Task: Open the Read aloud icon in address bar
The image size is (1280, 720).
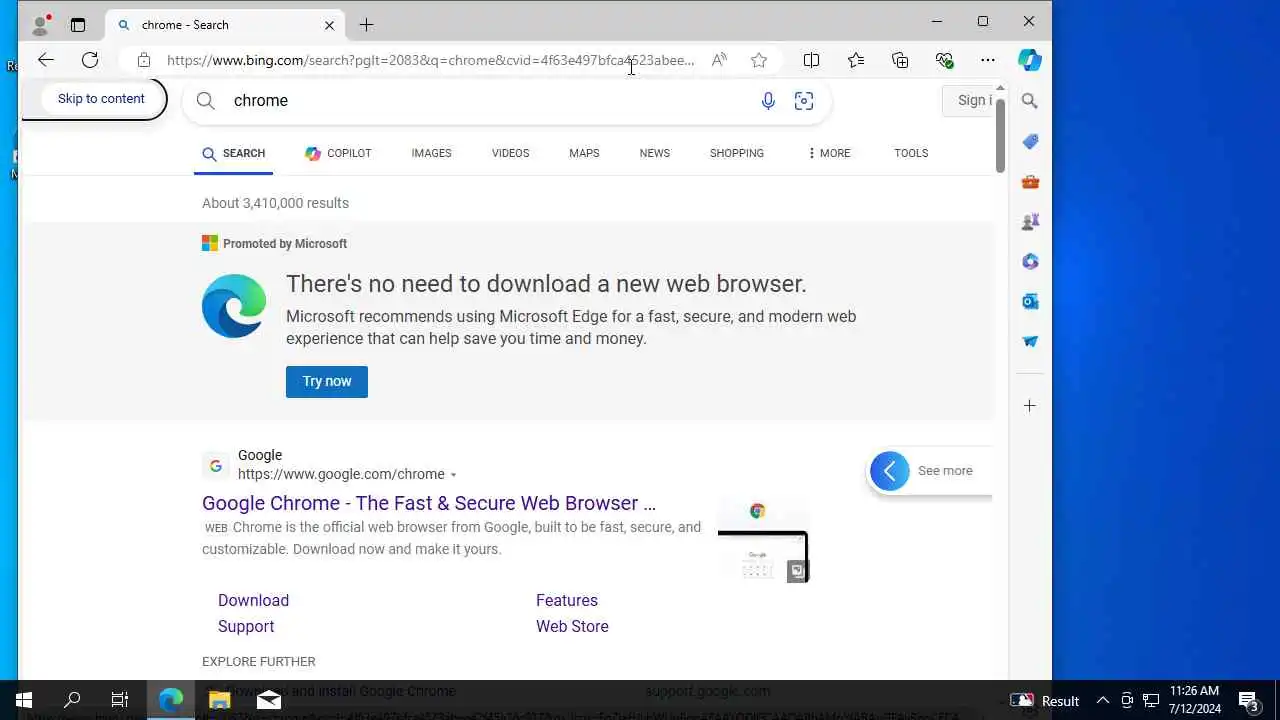Action: (x=719, y=60)
